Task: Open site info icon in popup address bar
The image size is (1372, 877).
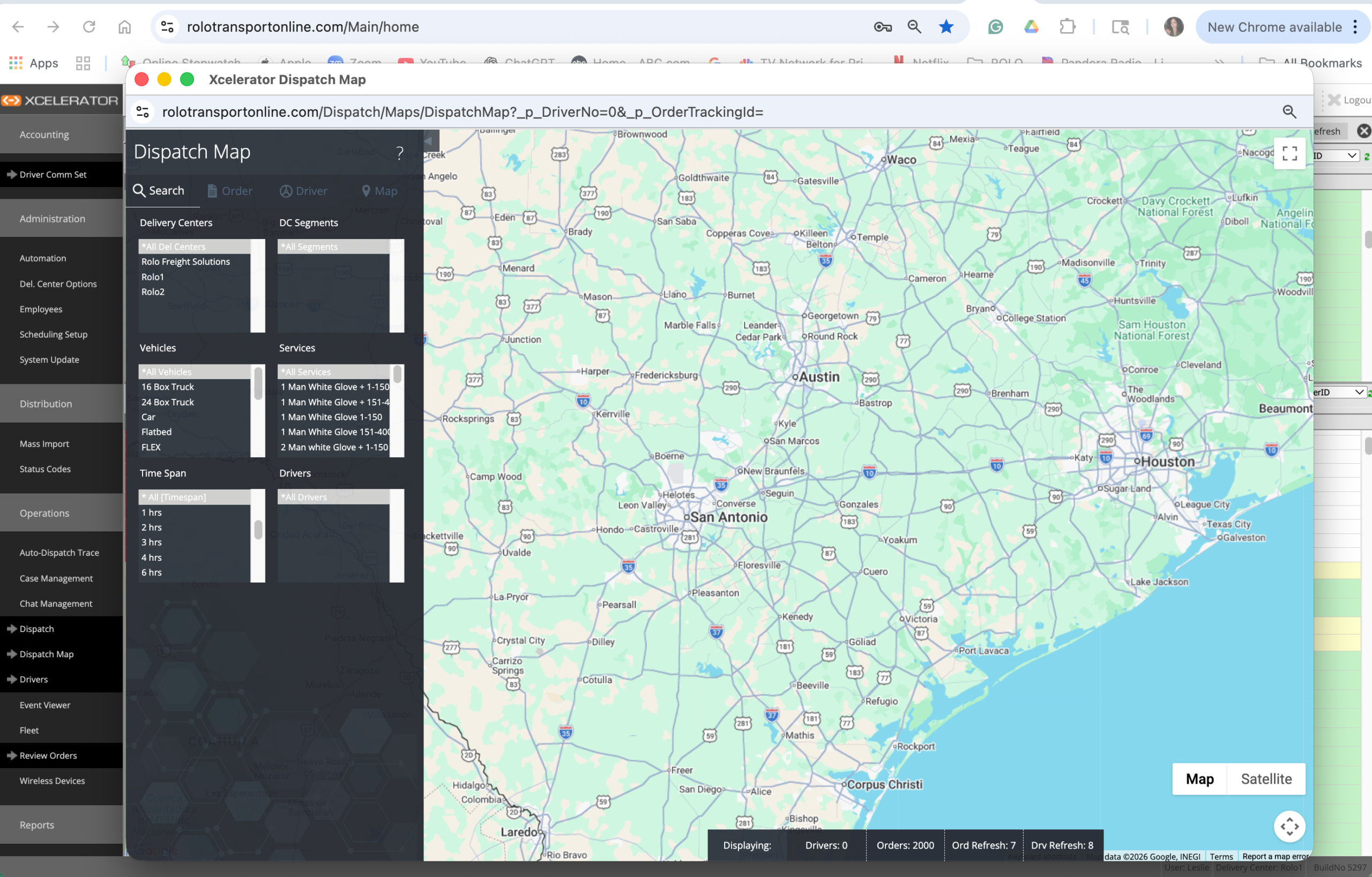Action: [x=143, y=112]
